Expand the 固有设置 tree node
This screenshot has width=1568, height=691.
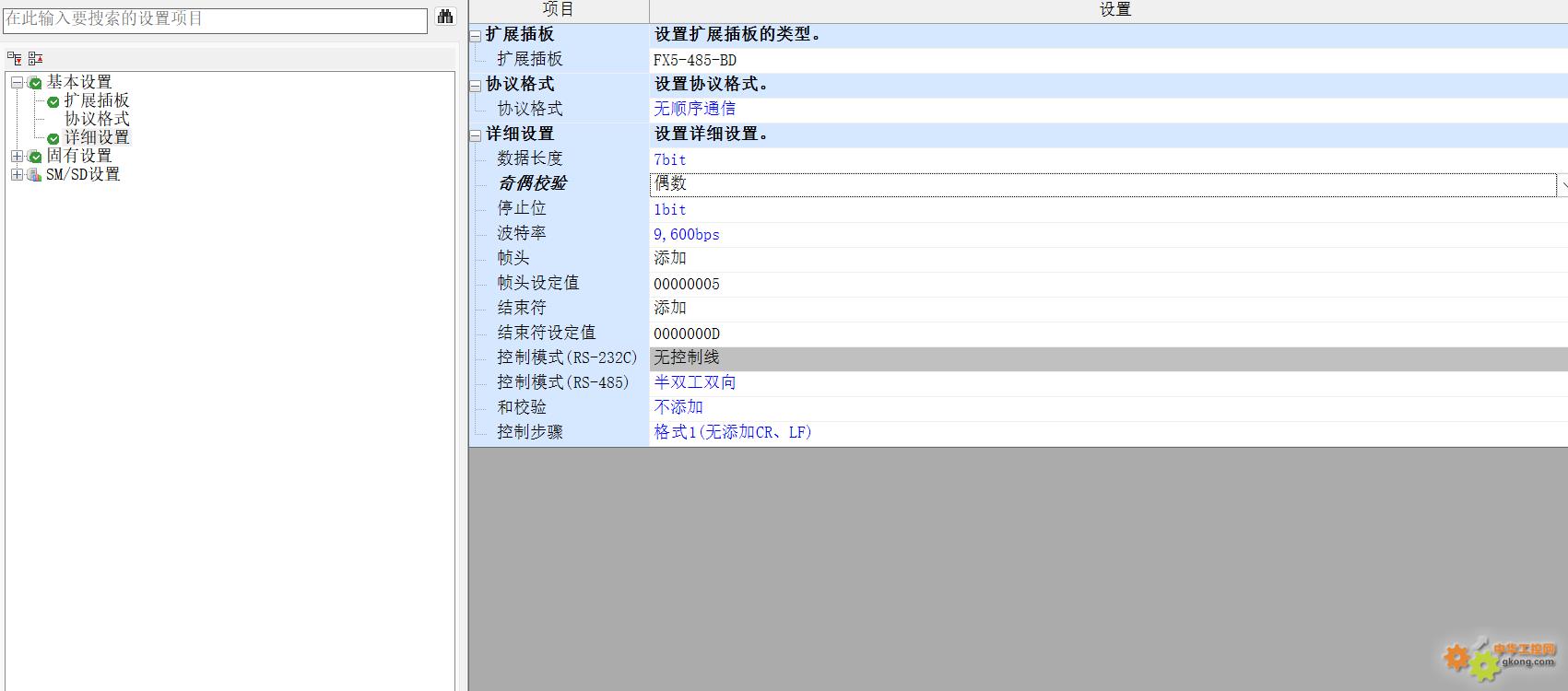point(17,157)
